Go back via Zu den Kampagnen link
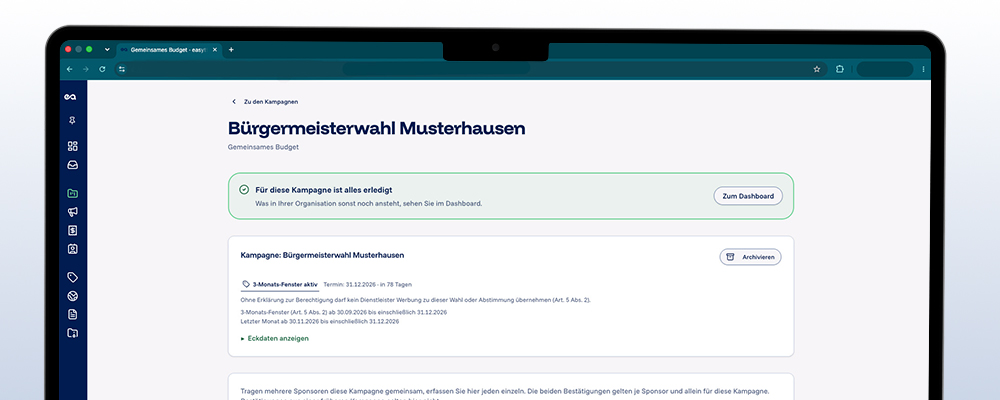 [x=265, y=101]
